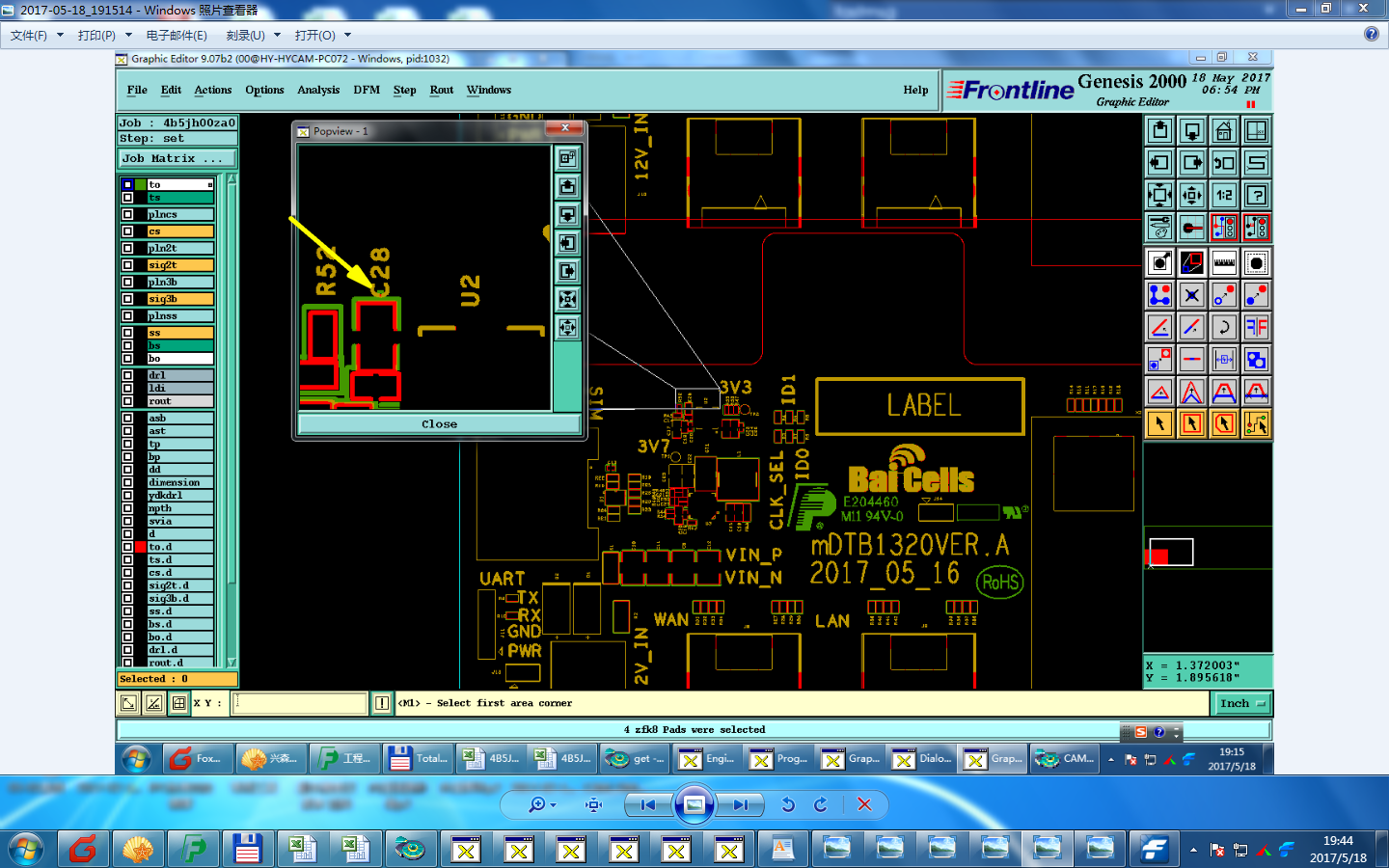This screenshot has height=868, width=1389.
Task: Click the connected blue nodes icon
Action: pyautogui.click(x=1160, y=295)
